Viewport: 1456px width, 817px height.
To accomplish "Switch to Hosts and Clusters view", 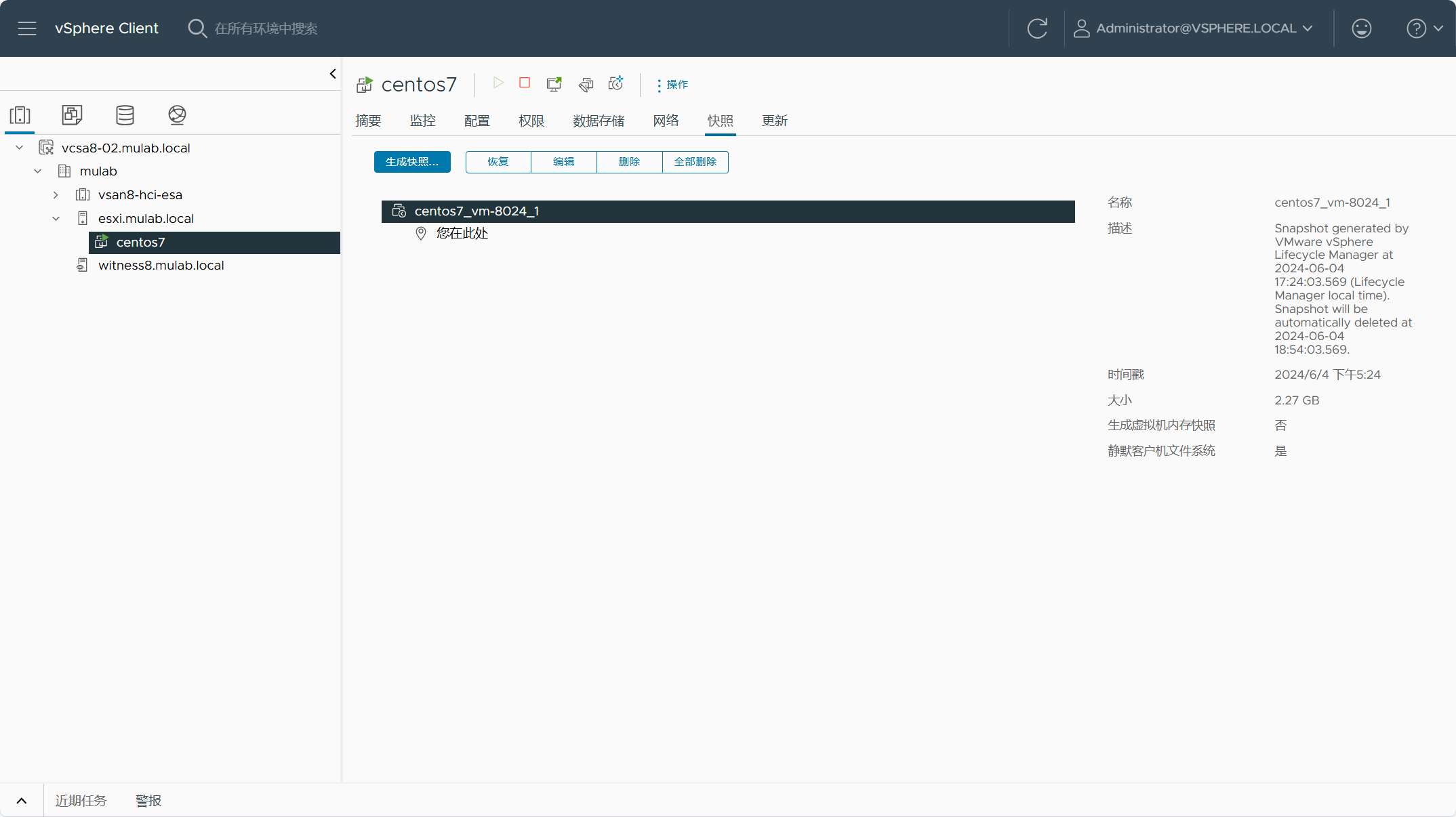I will [20, 115].
